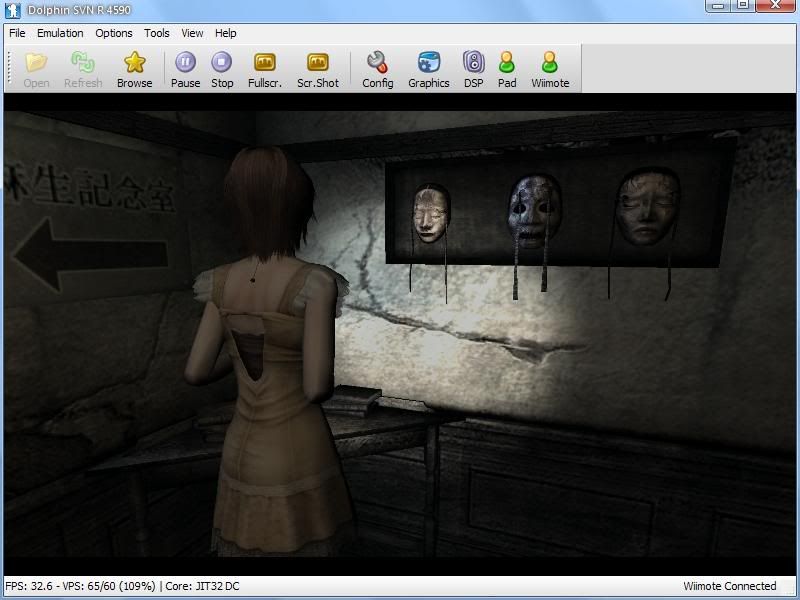
Task: Open the Tools menu
Action: [x=157, y=33]
